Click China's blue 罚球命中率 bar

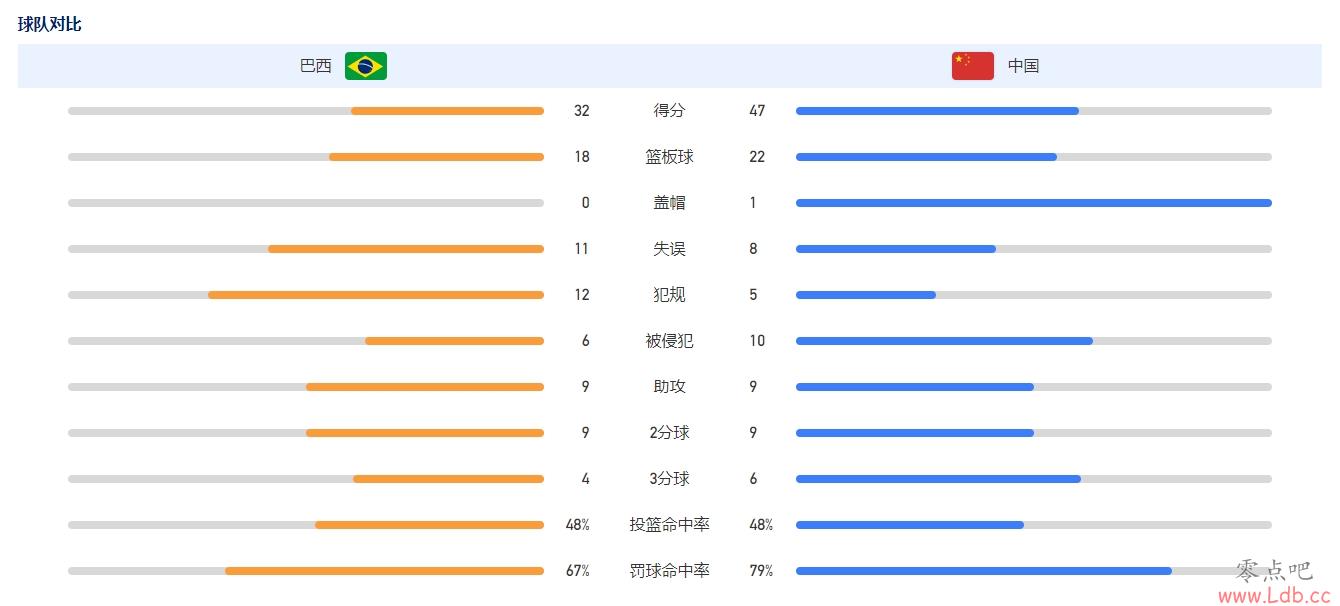(x=984, y=571)
